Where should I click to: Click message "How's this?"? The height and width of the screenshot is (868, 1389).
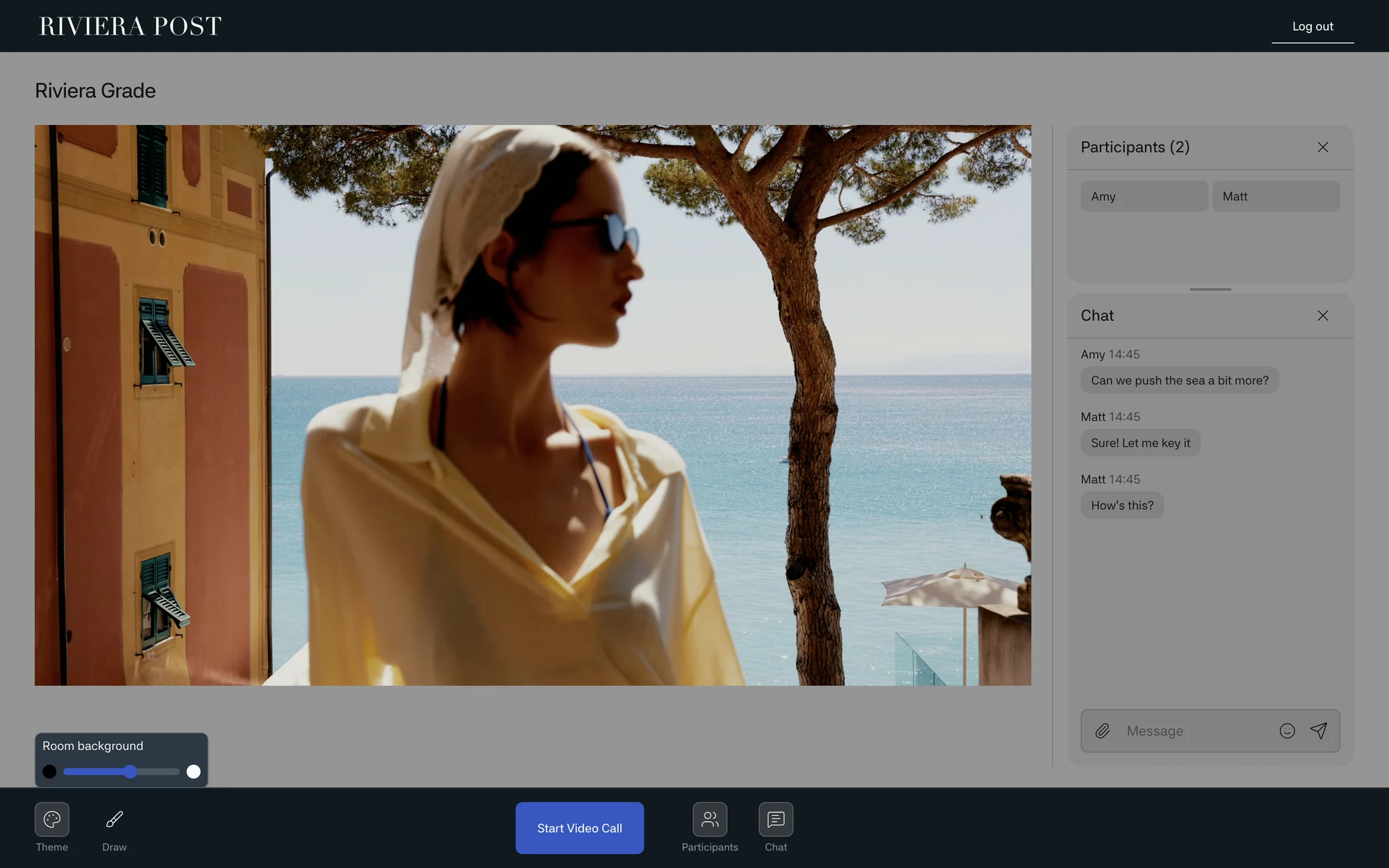point(1122,506)
